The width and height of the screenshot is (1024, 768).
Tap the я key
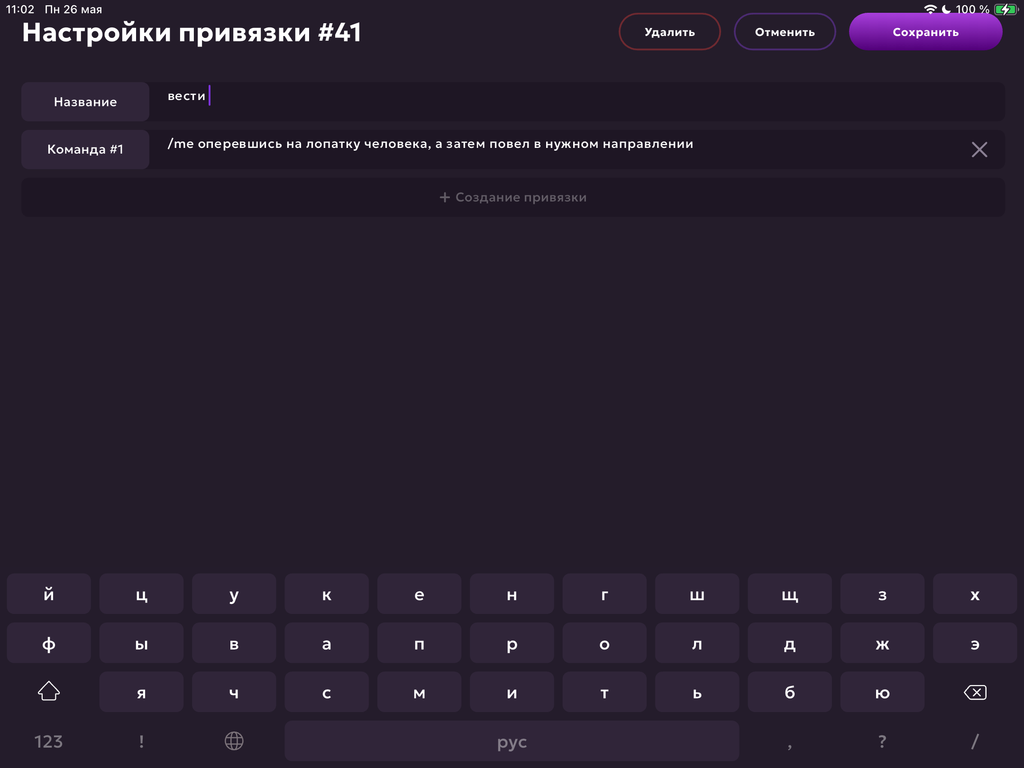(141, 692)
